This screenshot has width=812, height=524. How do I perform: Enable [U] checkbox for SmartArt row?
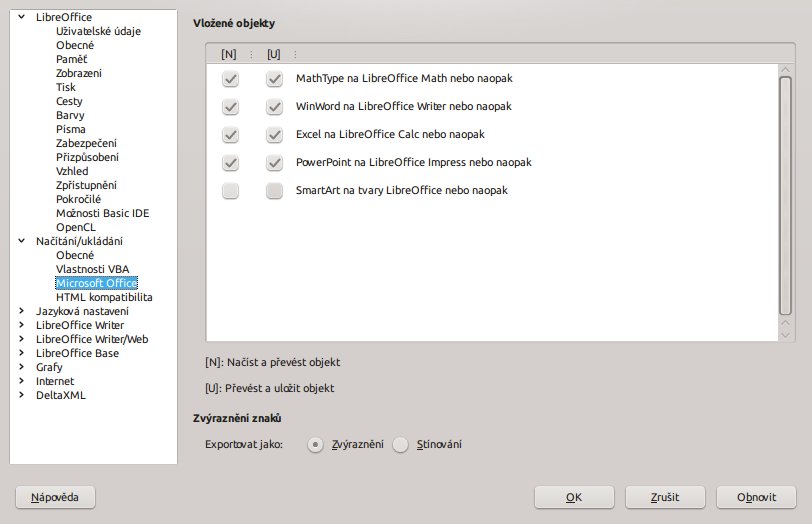(x=274, y=191)
